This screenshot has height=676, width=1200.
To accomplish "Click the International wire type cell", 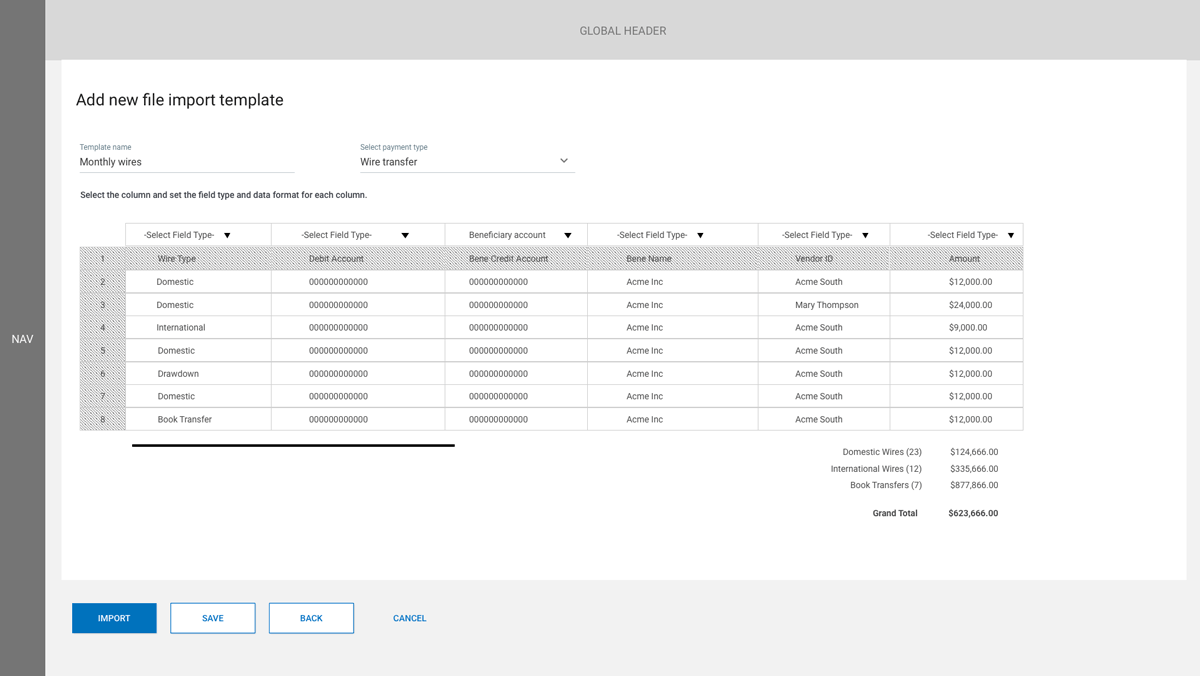I will pyautogui.click(x=198, y=328).
